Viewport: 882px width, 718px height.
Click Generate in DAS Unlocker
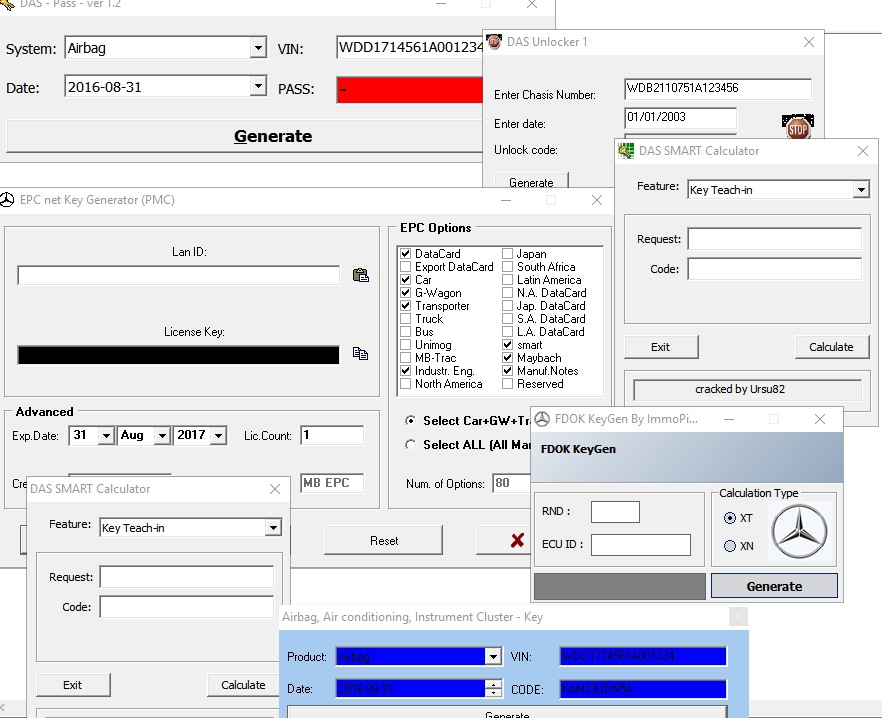(x=531, y=182)
